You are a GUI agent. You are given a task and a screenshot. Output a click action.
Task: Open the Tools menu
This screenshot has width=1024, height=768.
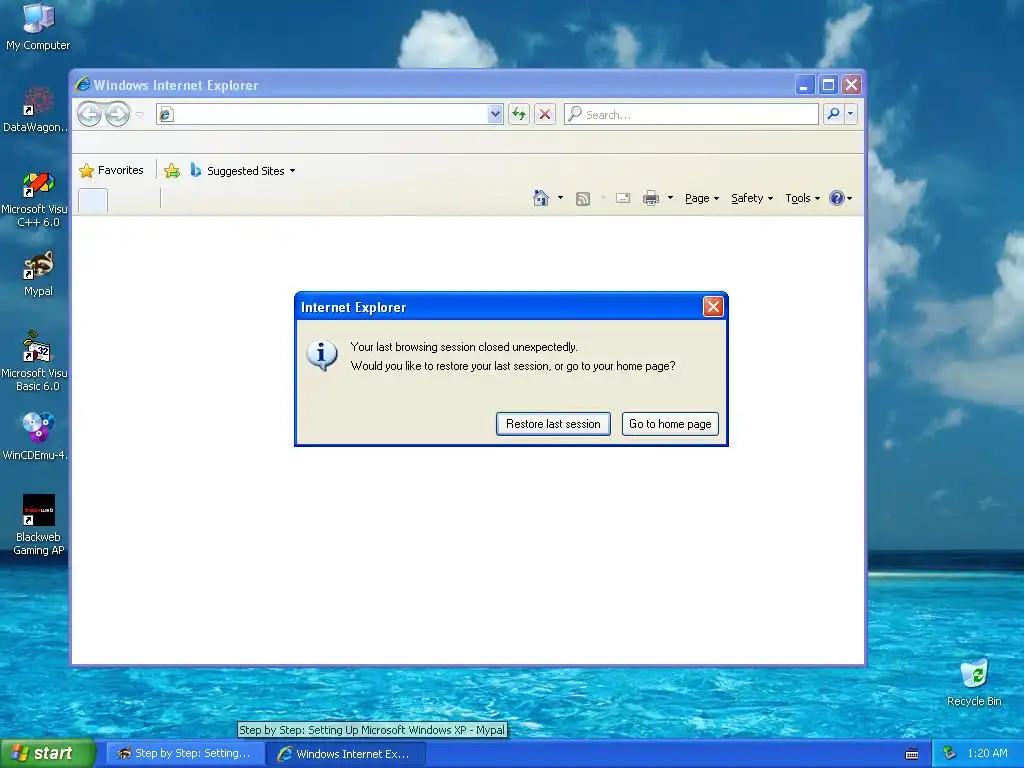(x=802, y=198)
